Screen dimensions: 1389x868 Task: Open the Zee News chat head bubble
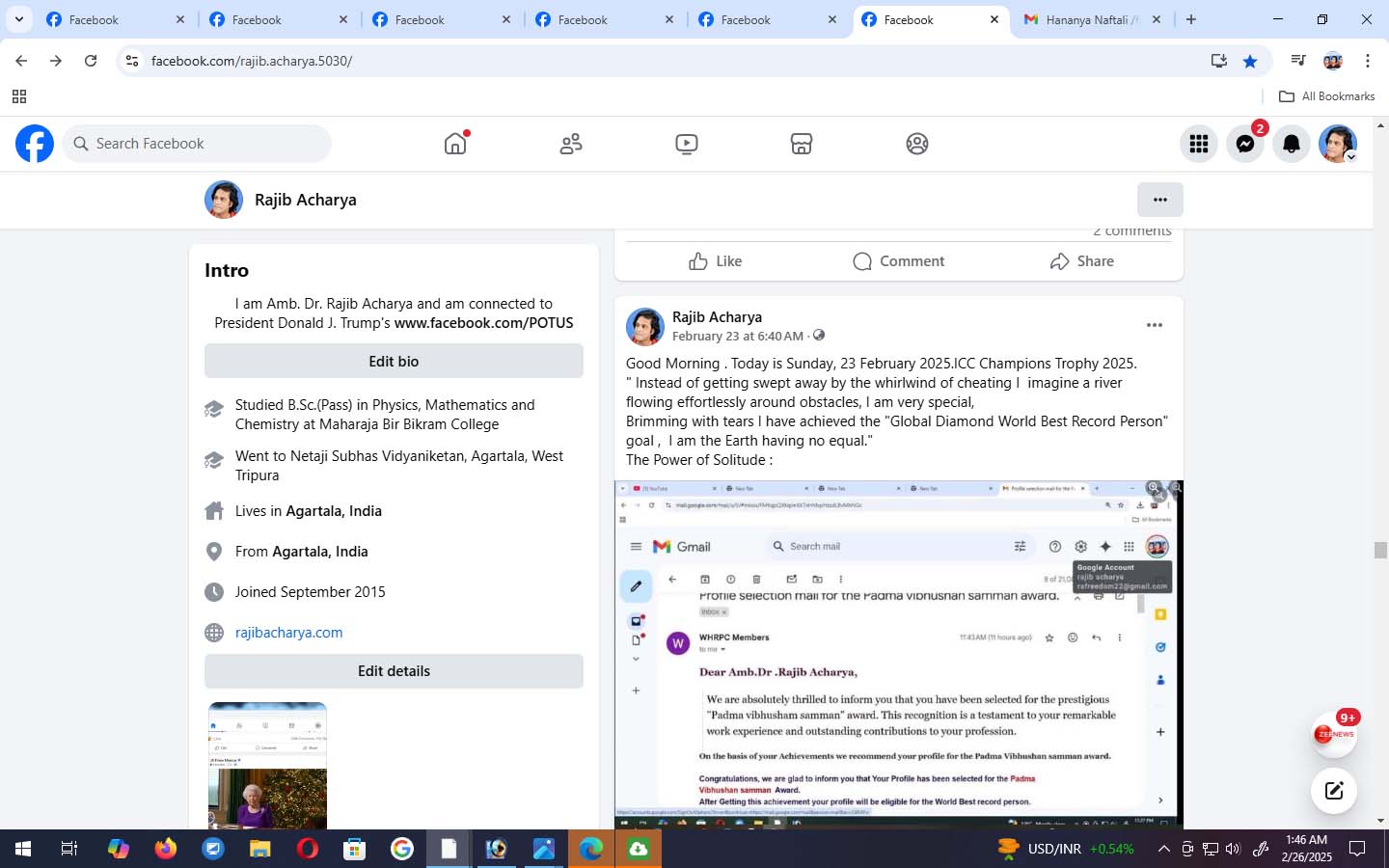[1335, 735]
